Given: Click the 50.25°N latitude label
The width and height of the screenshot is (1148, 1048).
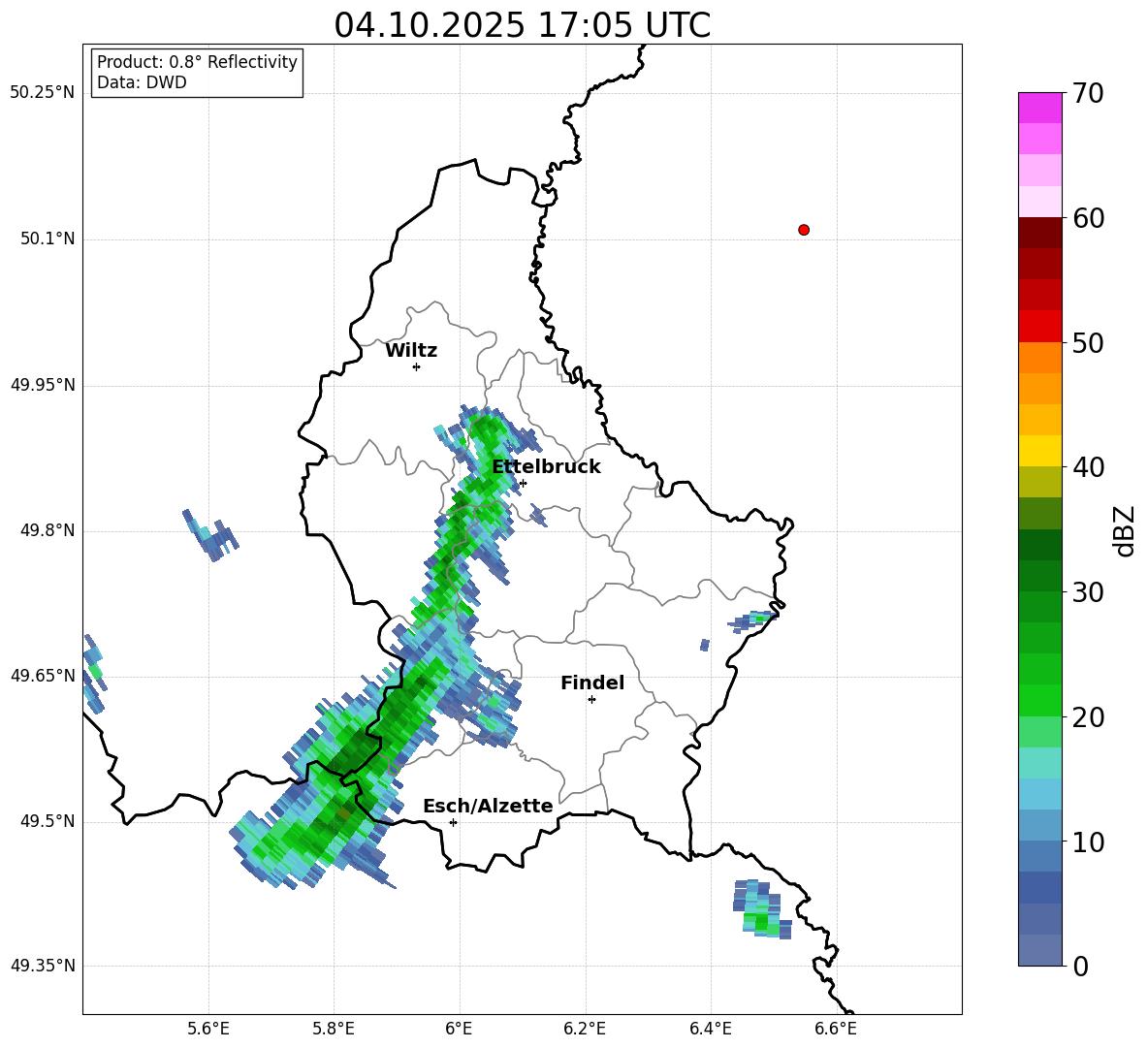Looking at the screenshot, I should [43, 93].
